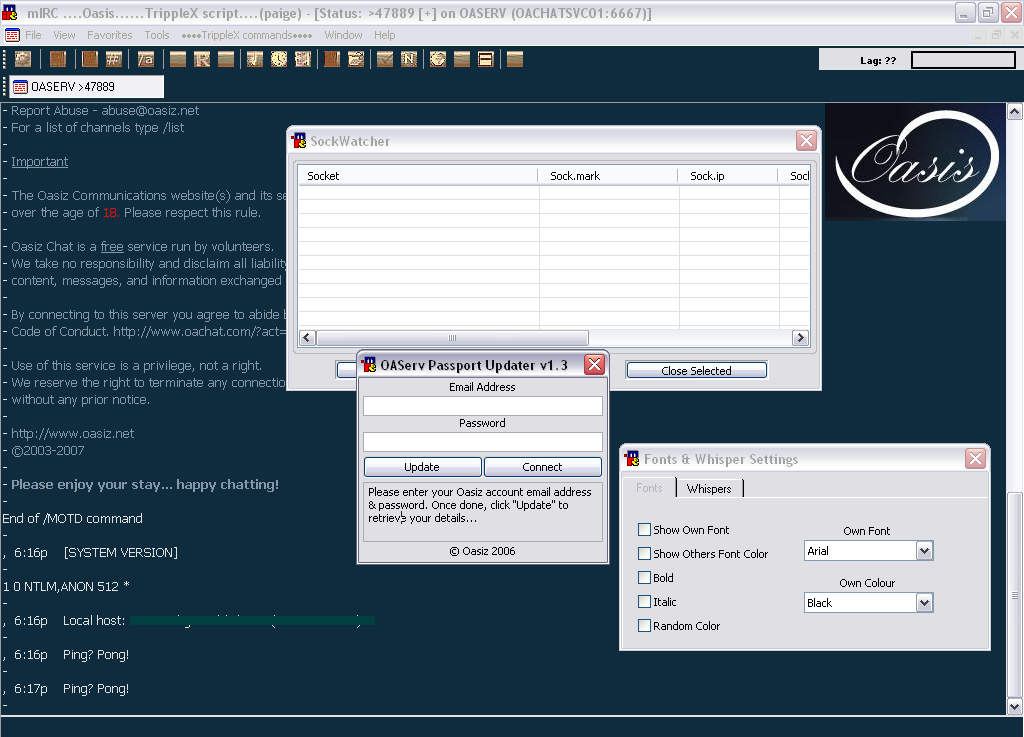Click the Socket column header
Viewport: 1024px width, 737px height.
coord(418,176)
